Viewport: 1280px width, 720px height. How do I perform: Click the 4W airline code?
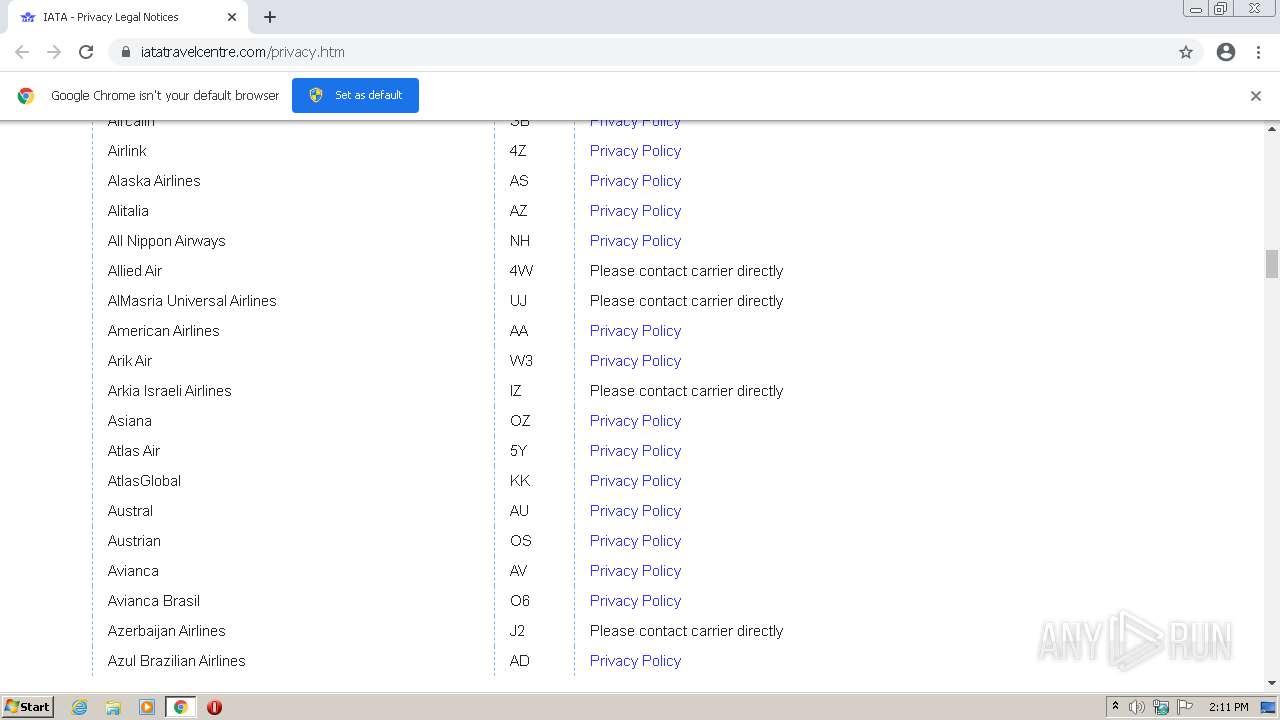click(x=522, y=271)
